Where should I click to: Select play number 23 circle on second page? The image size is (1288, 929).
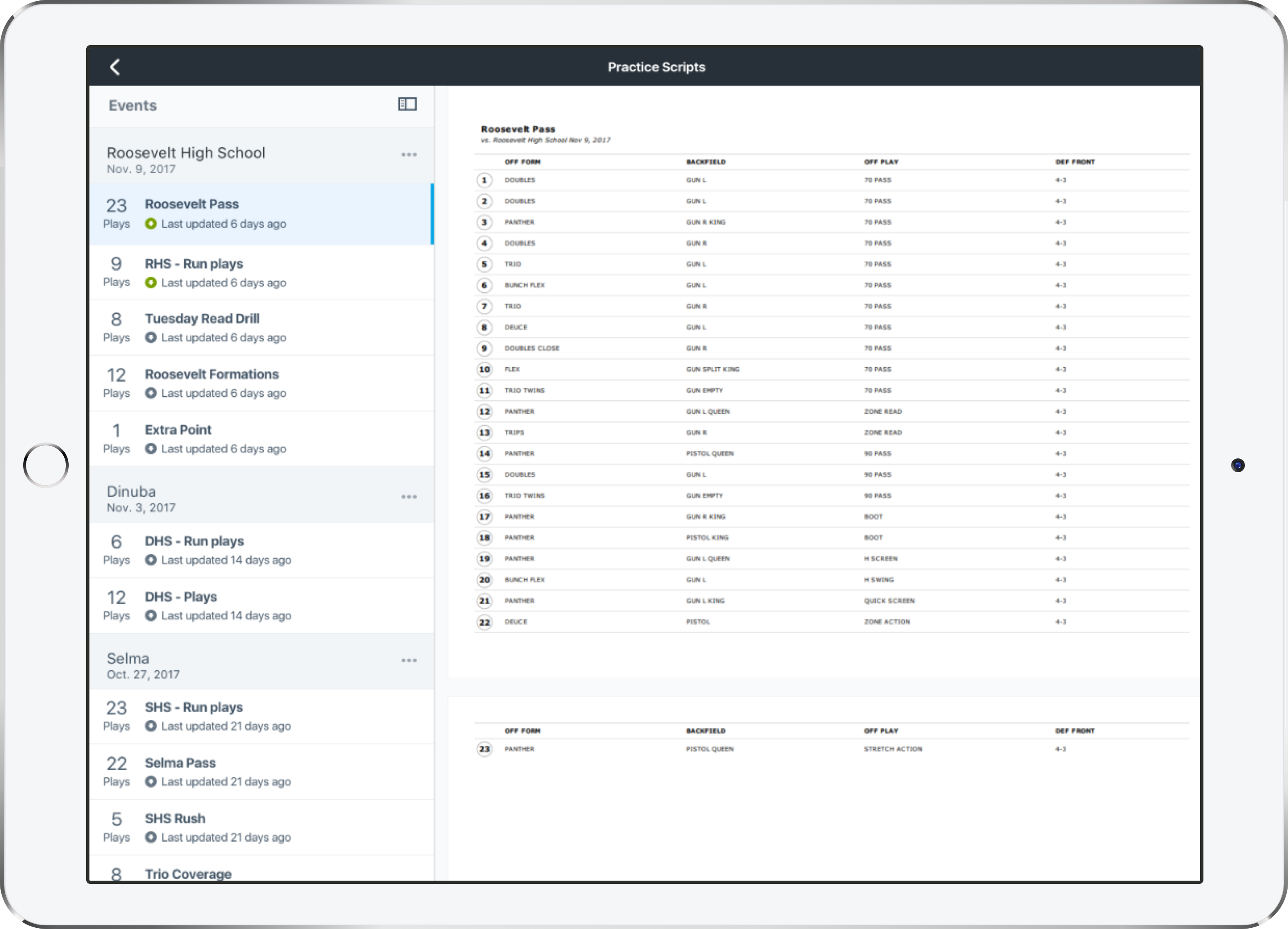click(484, 750)
